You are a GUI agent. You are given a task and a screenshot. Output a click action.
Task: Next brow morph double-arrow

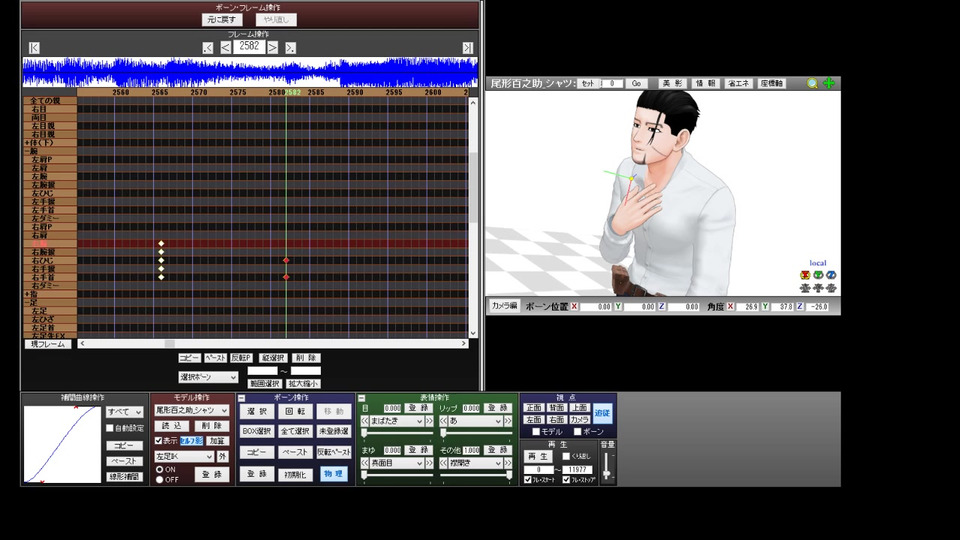pyautogui.click(x=429, y=463)
